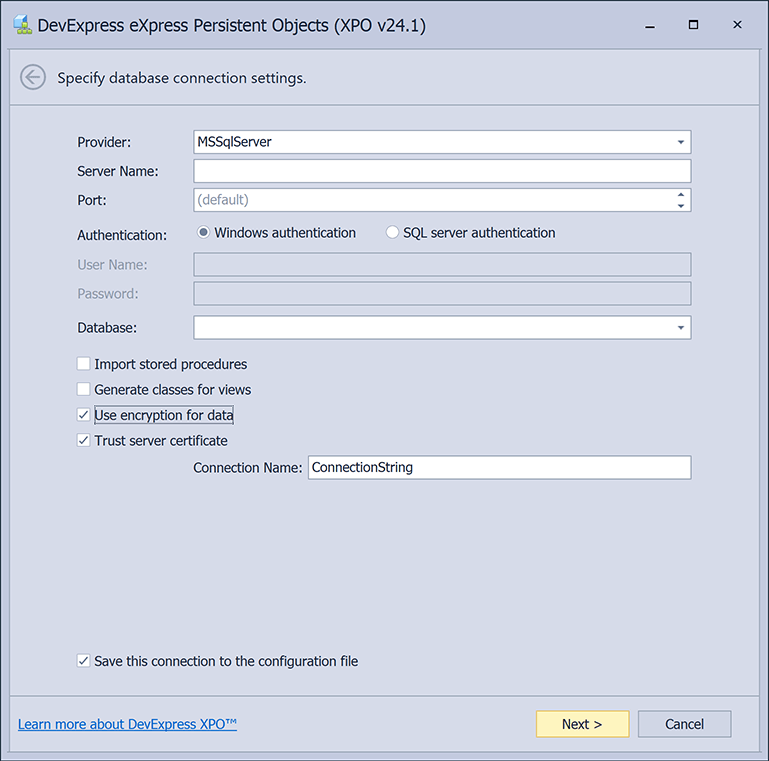Click the Connection Name text field
The image size is (769, 761).
tap(499, 467)
